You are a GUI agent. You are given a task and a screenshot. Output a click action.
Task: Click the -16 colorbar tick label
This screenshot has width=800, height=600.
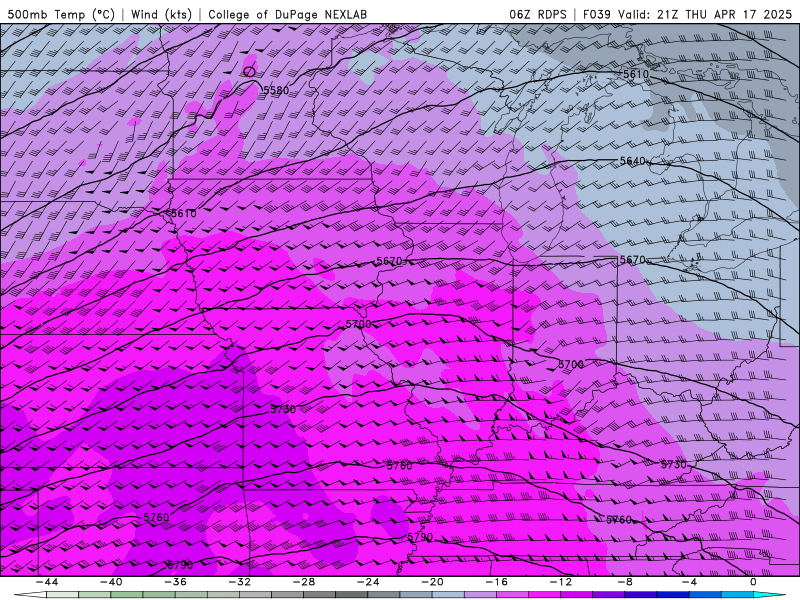(496, 582)
